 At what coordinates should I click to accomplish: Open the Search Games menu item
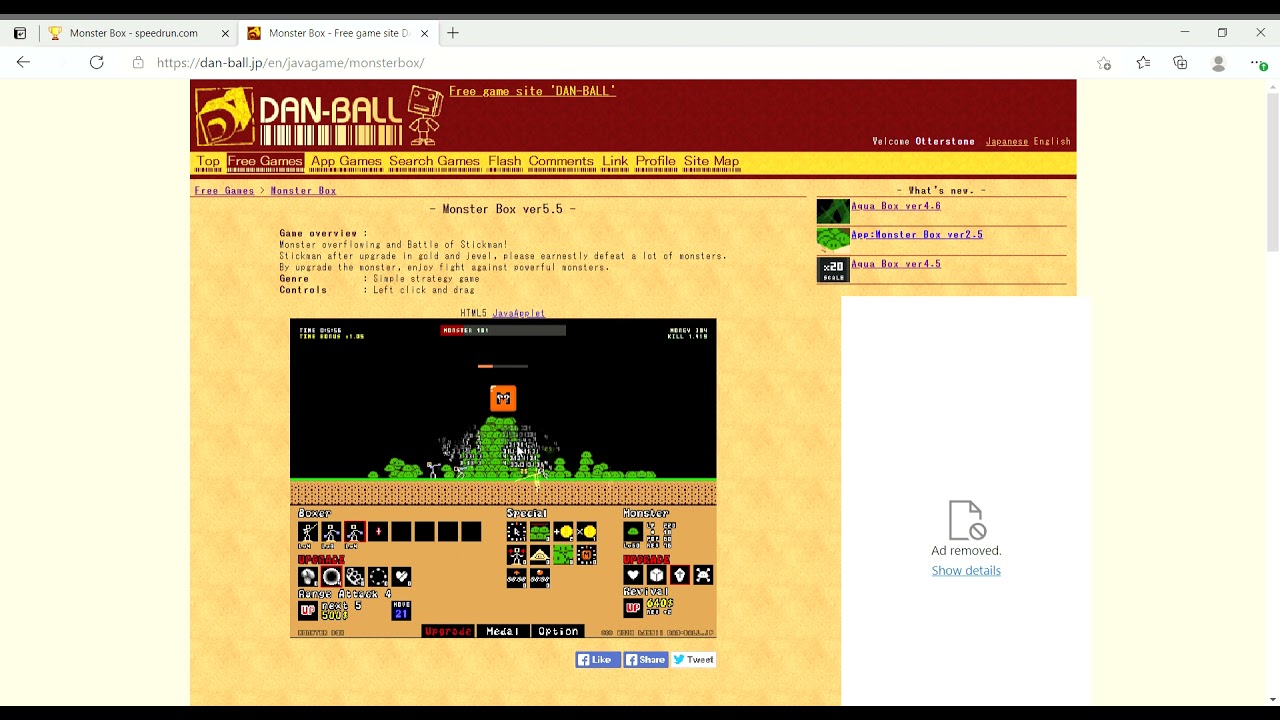pyautogui.click(x=434, y=161)
